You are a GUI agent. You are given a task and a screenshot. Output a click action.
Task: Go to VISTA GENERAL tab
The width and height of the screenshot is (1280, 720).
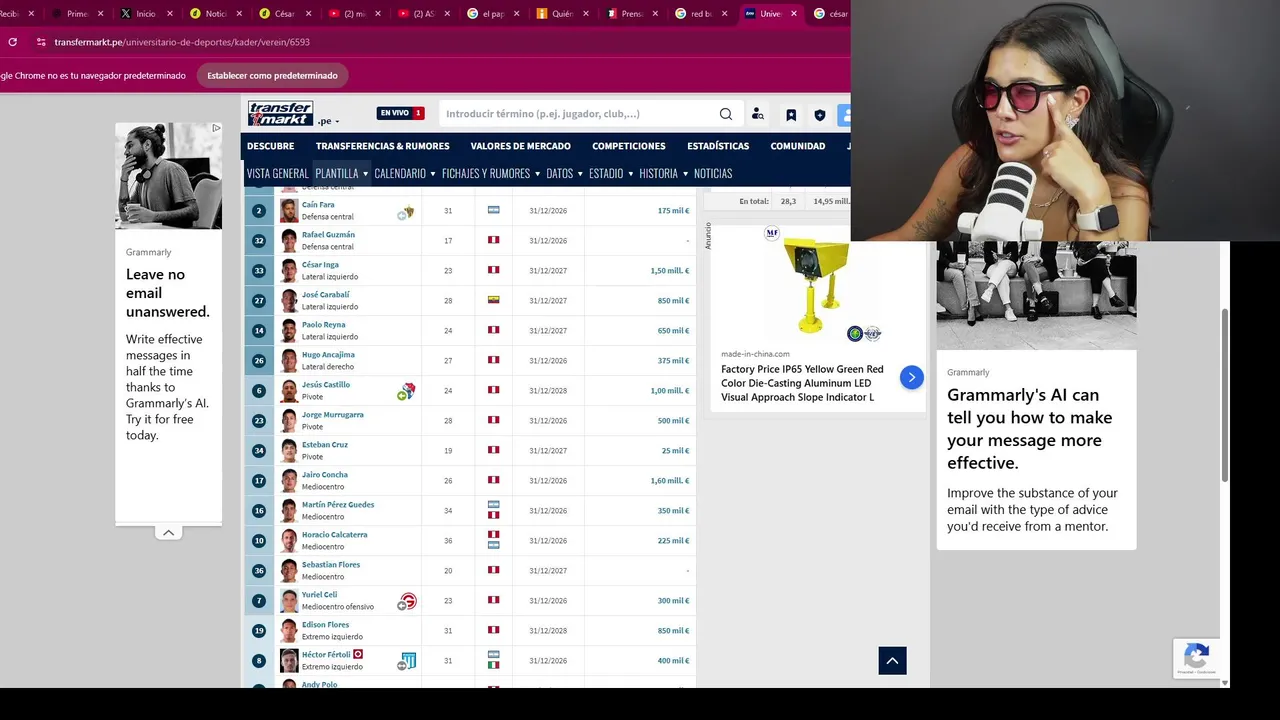pos(277,173)
